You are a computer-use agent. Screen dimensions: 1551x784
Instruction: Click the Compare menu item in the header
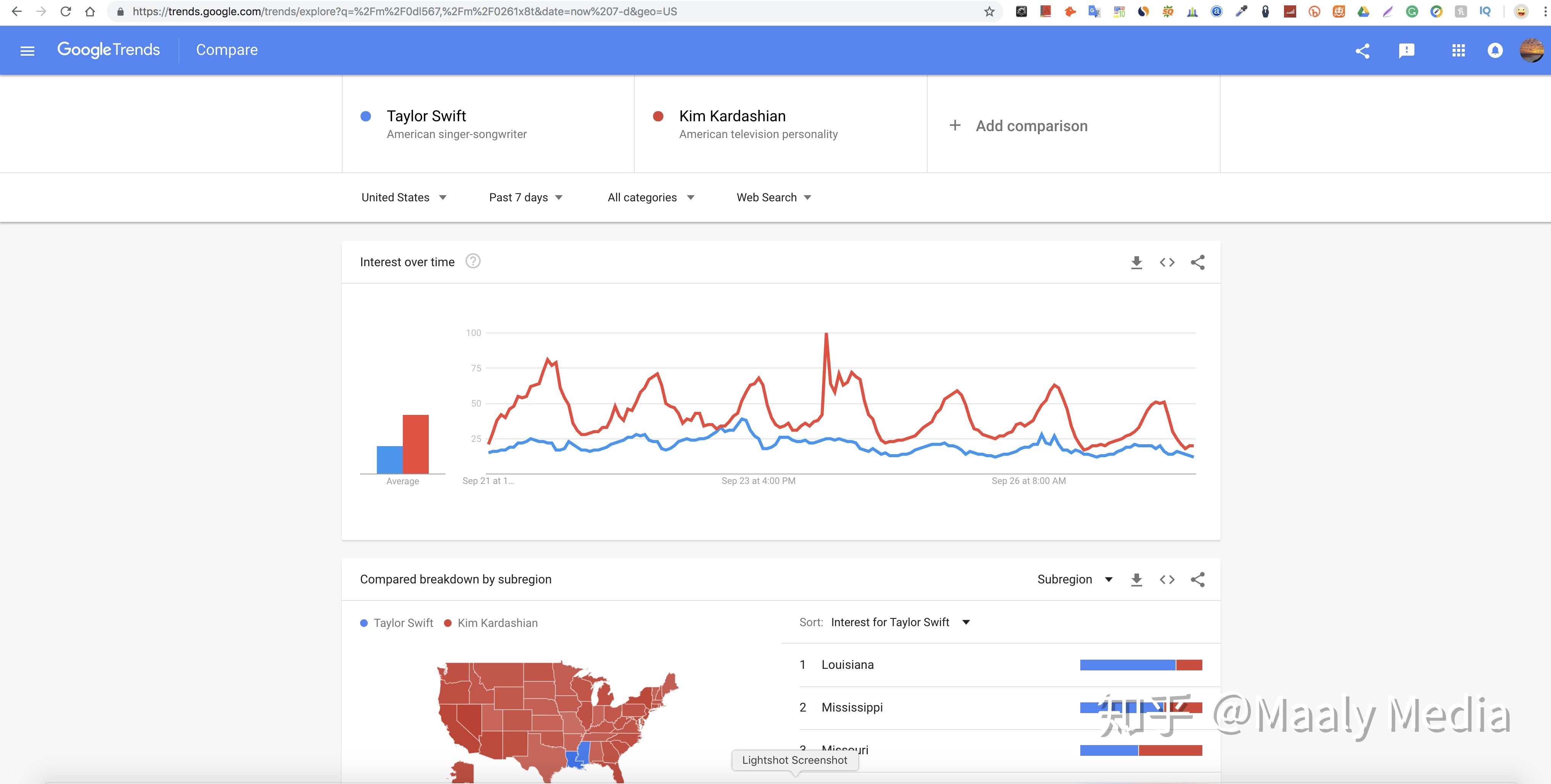tap(227, 49)
